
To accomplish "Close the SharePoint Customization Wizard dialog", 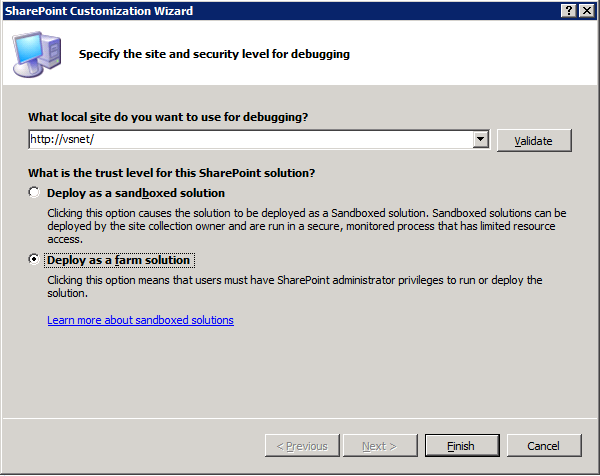I will pos(587,11).
